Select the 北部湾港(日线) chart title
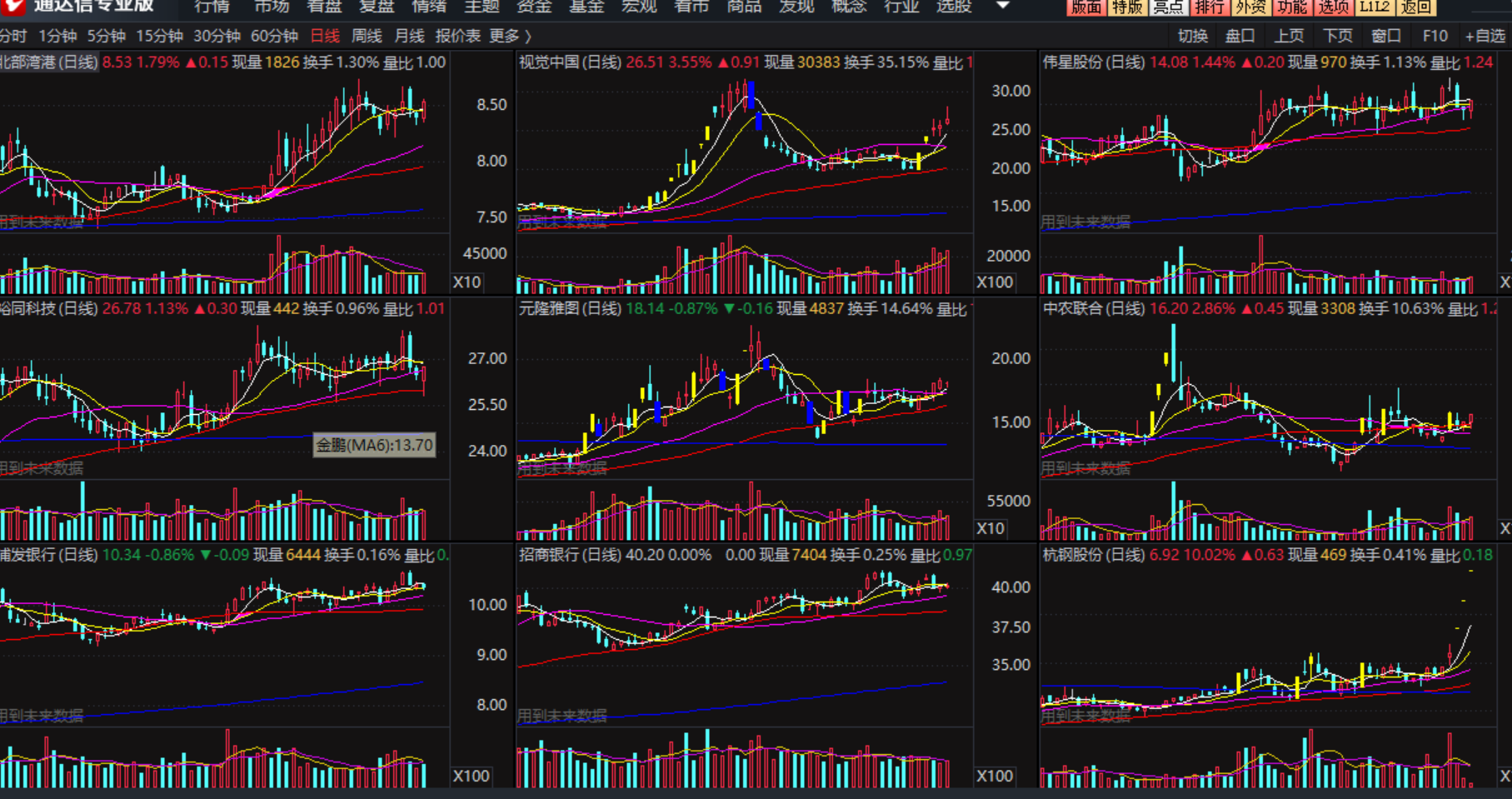Screen dimensions: 1512x799 tap(49, 62)
